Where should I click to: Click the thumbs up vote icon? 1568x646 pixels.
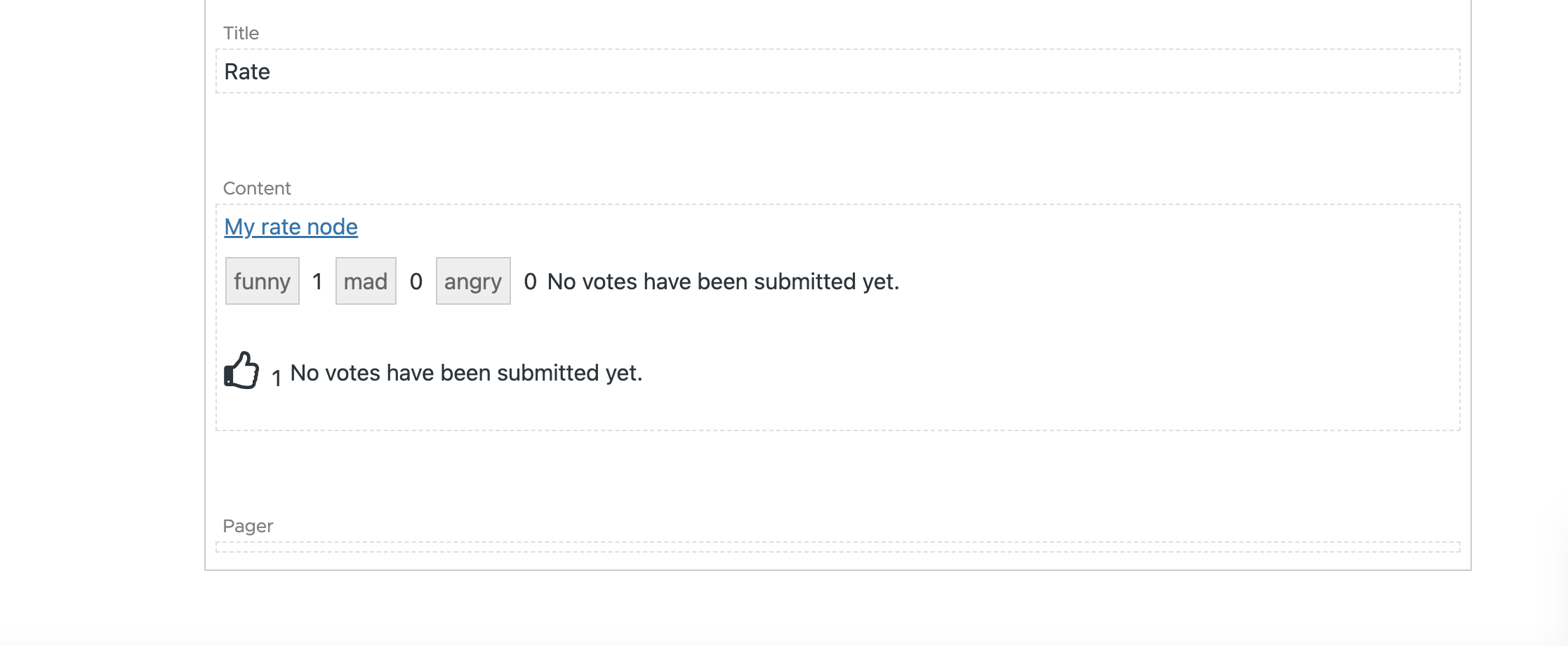click(x=241, y=370)
